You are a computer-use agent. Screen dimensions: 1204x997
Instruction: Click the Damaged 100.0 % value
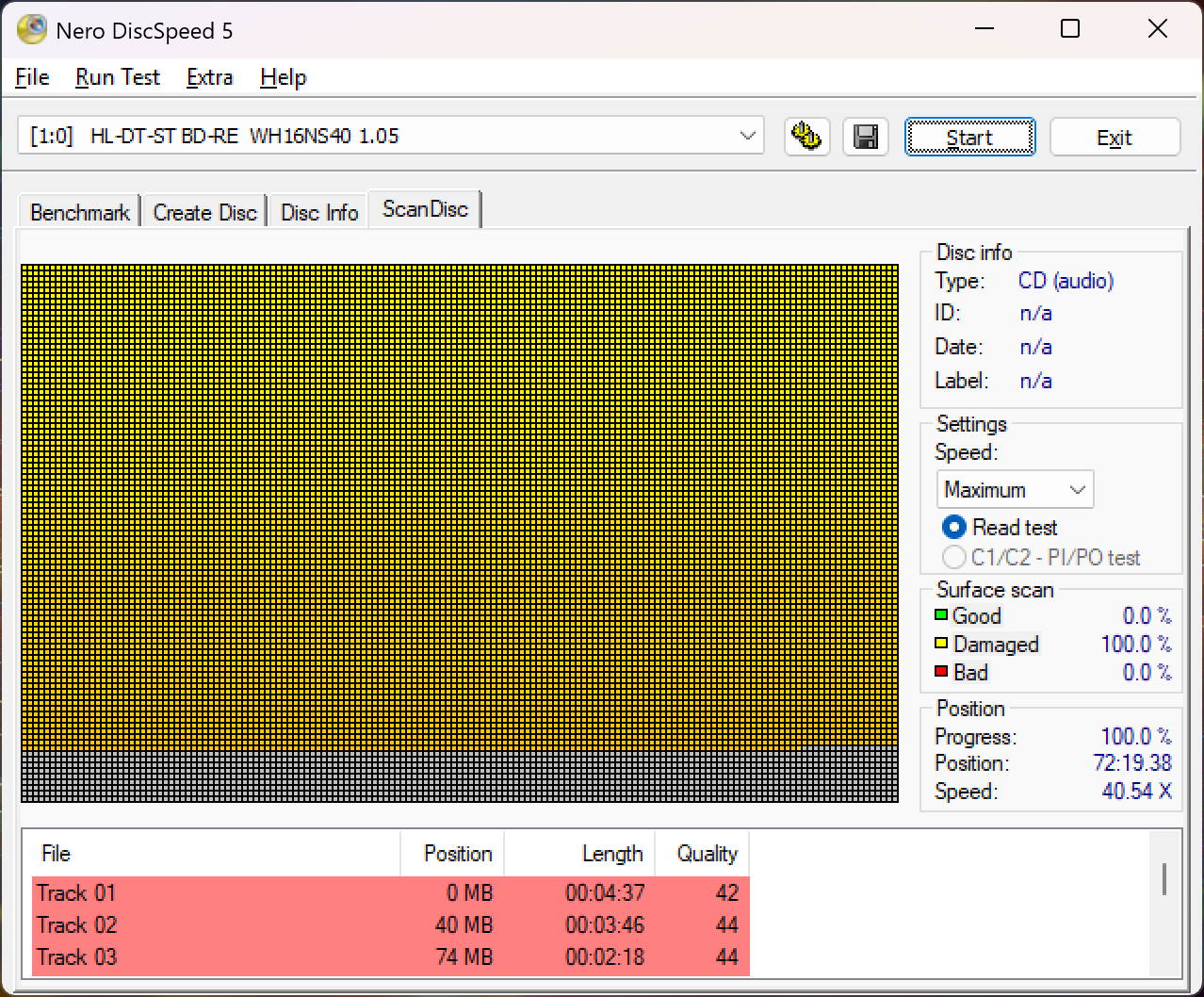click(x=1136, y=644)
